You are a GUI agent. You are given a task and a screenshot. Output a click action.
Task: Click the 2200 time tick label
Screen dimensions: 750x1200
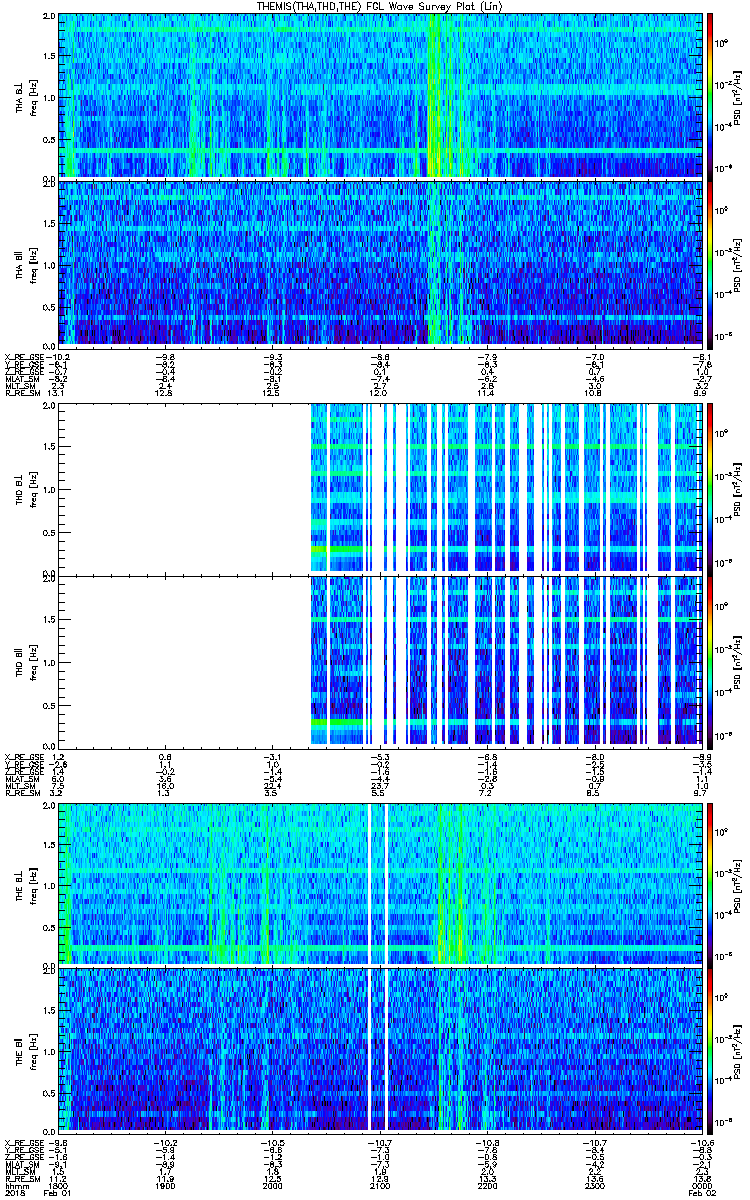point(486,1185)
